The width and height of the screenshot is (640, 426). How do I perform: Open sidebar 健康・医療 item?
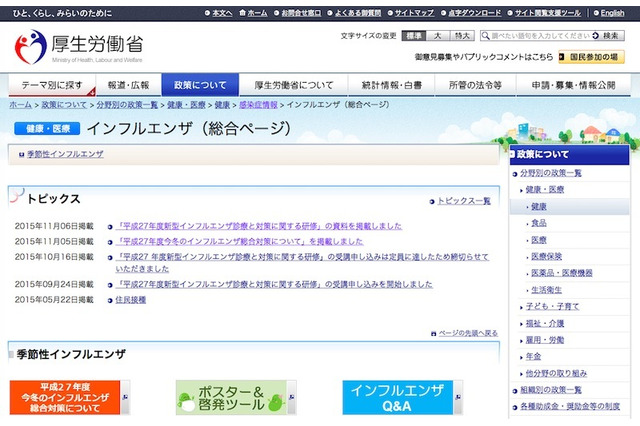click(545, 190)
